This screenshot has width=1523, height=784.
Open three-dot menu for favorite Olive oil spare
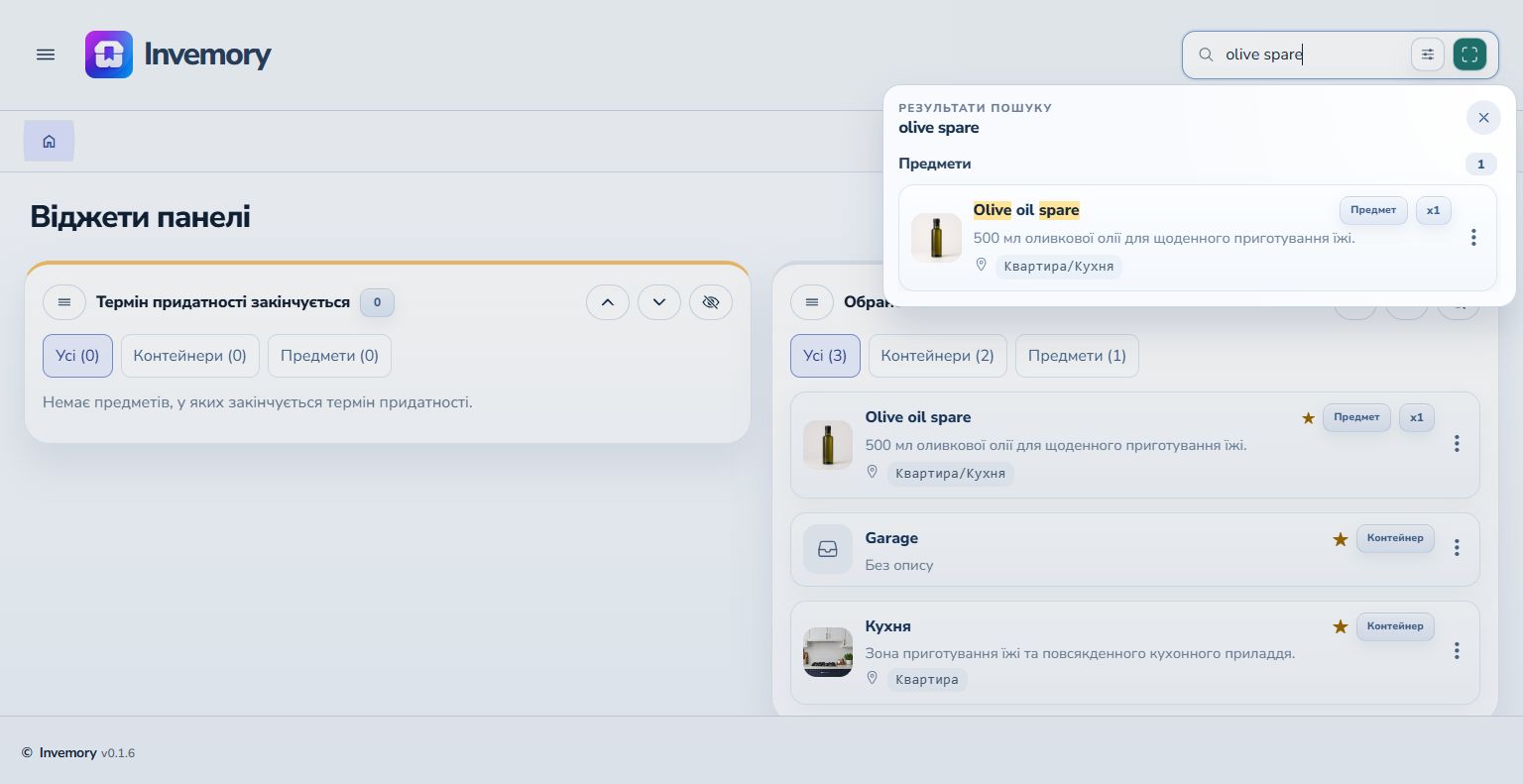point(1457,444)
